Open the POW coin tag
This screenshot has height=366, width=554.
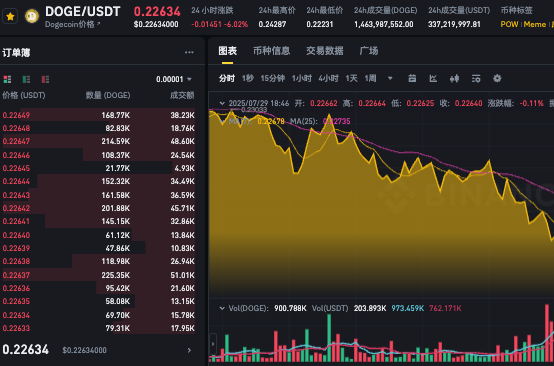[509, 24]
